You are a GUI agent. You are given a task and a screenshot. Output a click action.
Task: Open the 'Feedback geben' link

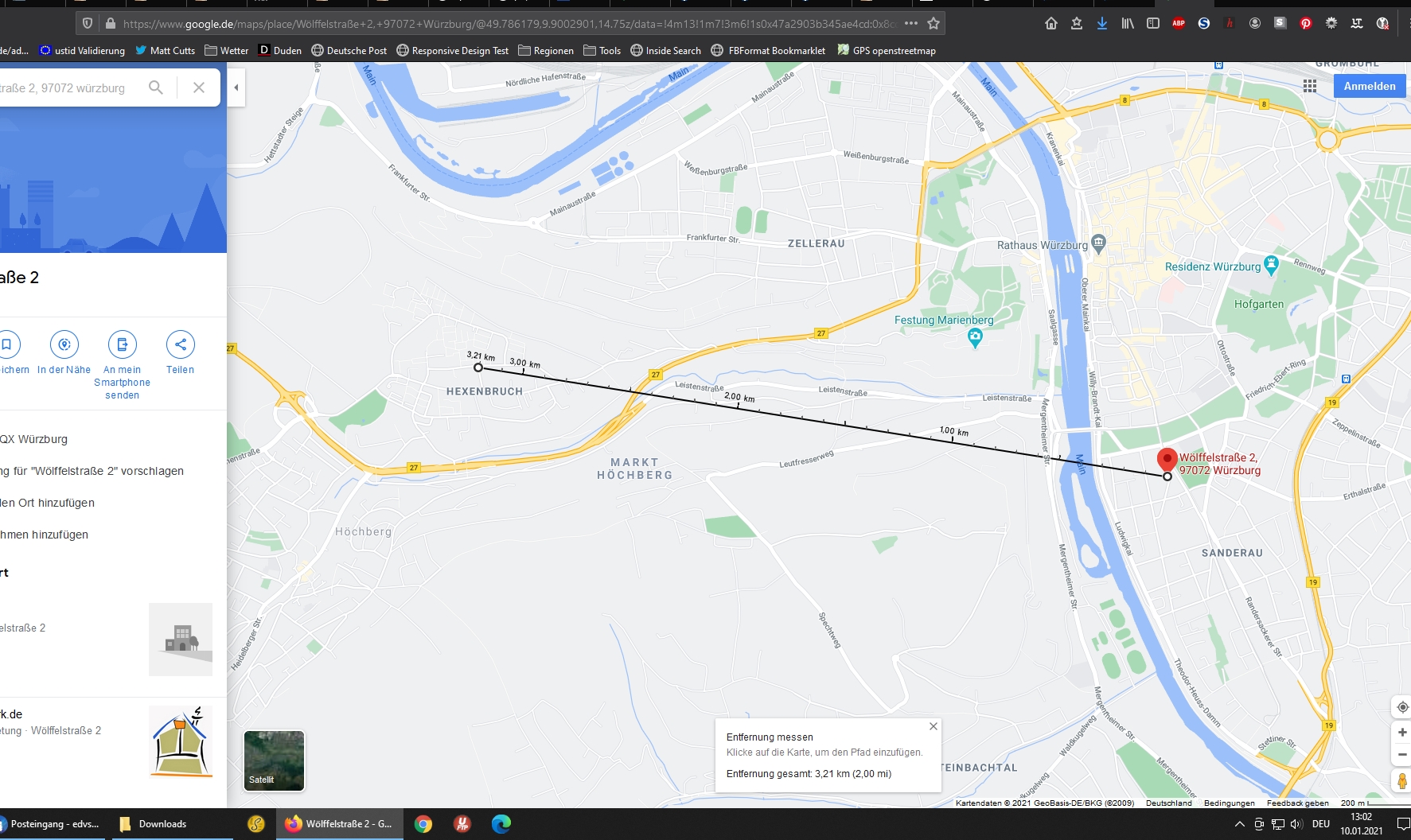(x=1298, y=803)
